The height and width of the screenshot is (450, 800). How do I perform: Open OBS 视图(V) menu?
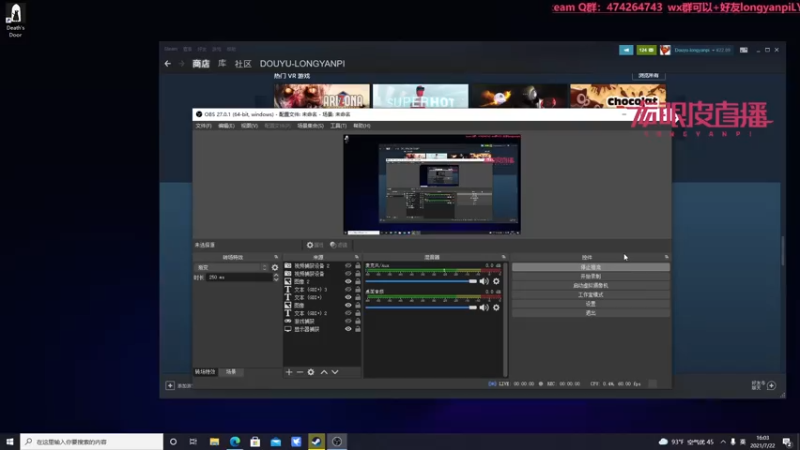click(249, 126)
